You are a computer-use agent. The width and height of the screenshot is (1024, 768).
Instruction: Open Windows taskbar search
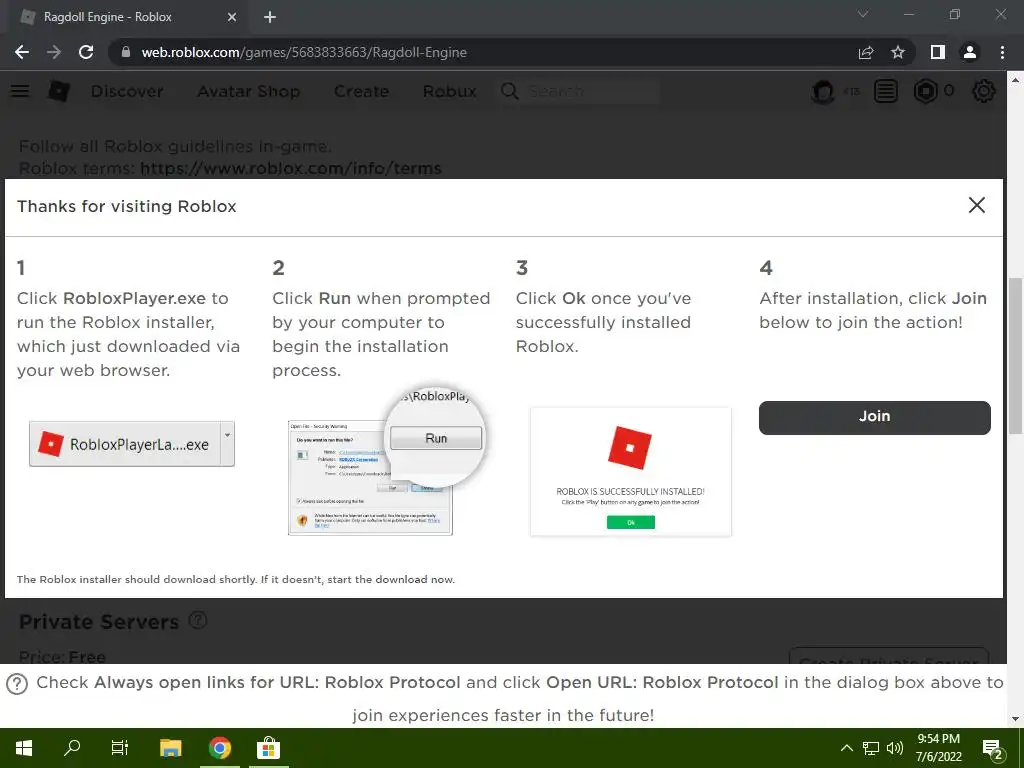pyautogui.click(x=72, y=748)
